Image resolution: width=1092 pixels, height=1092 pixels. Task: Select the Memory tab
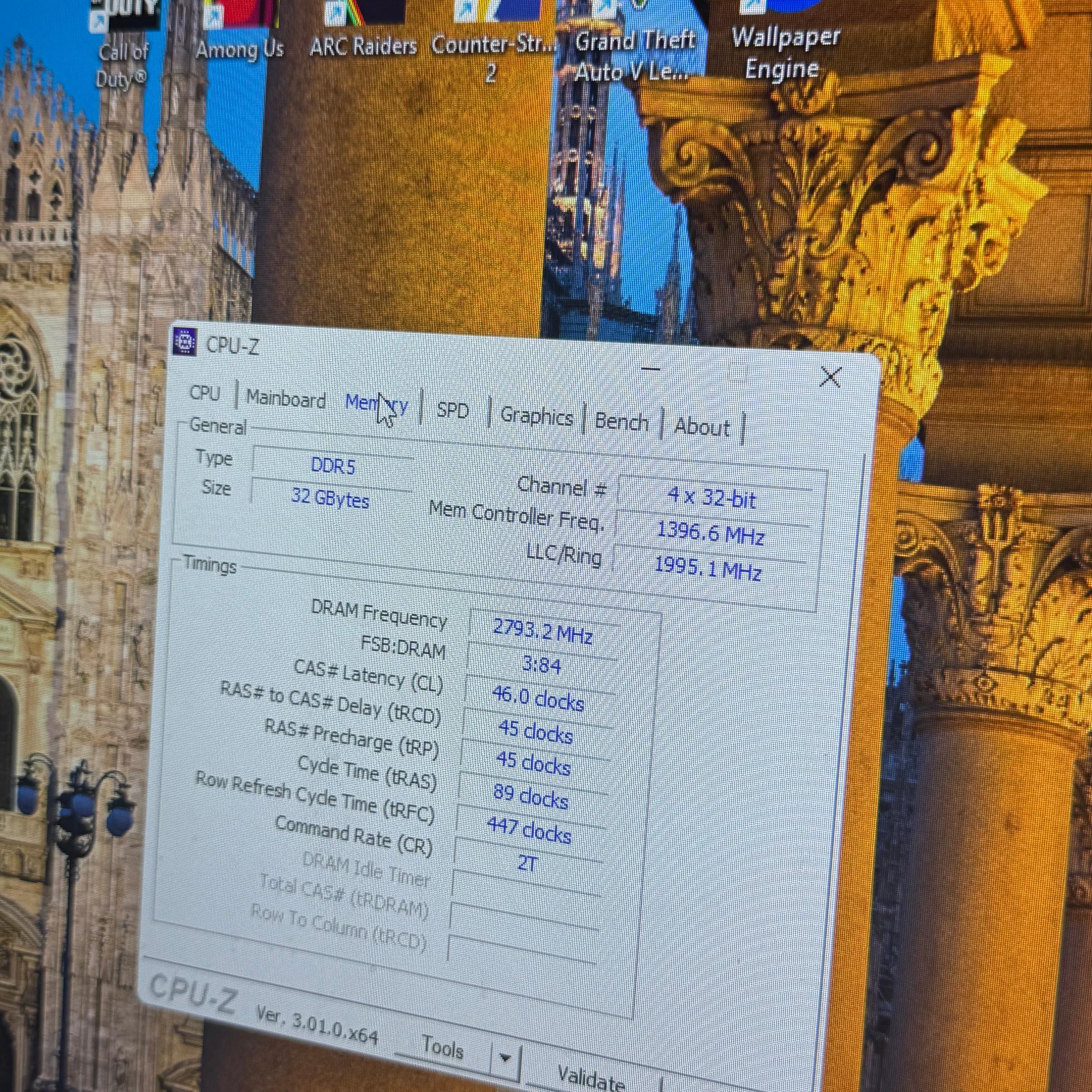point(376,405)
